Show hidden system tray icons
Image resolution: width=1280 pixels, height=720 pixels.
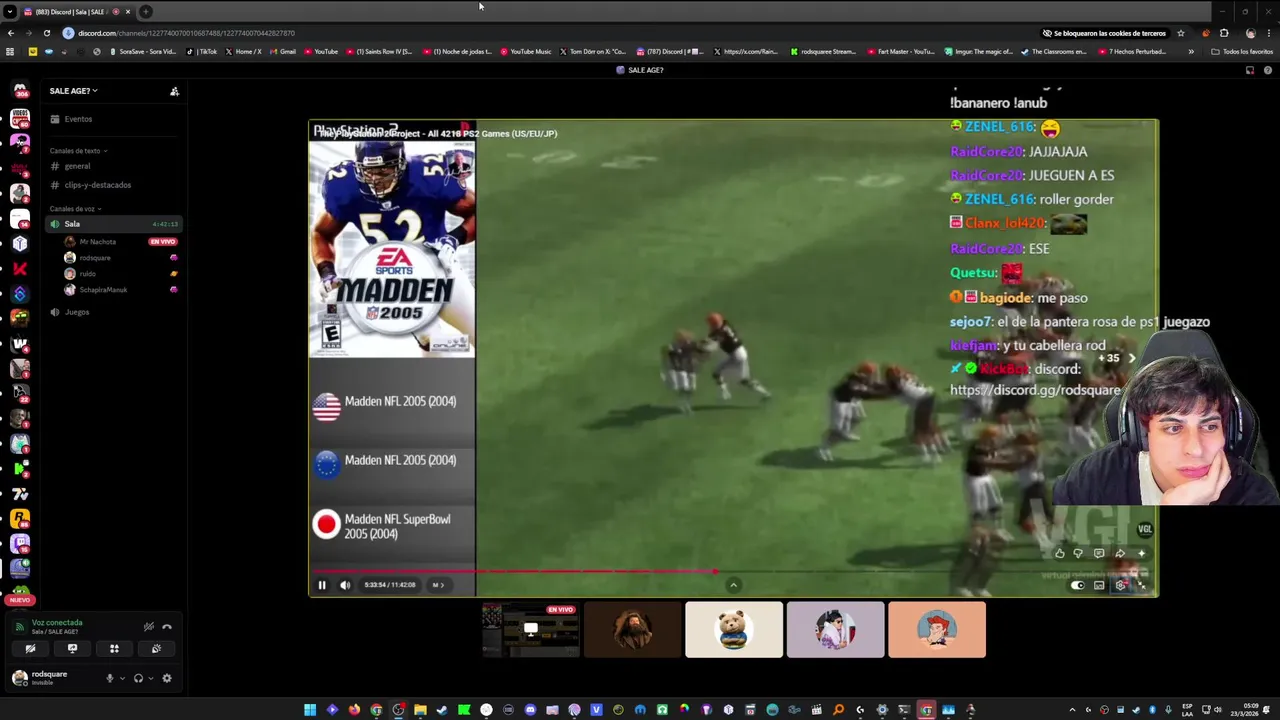tap(1072, 710)
